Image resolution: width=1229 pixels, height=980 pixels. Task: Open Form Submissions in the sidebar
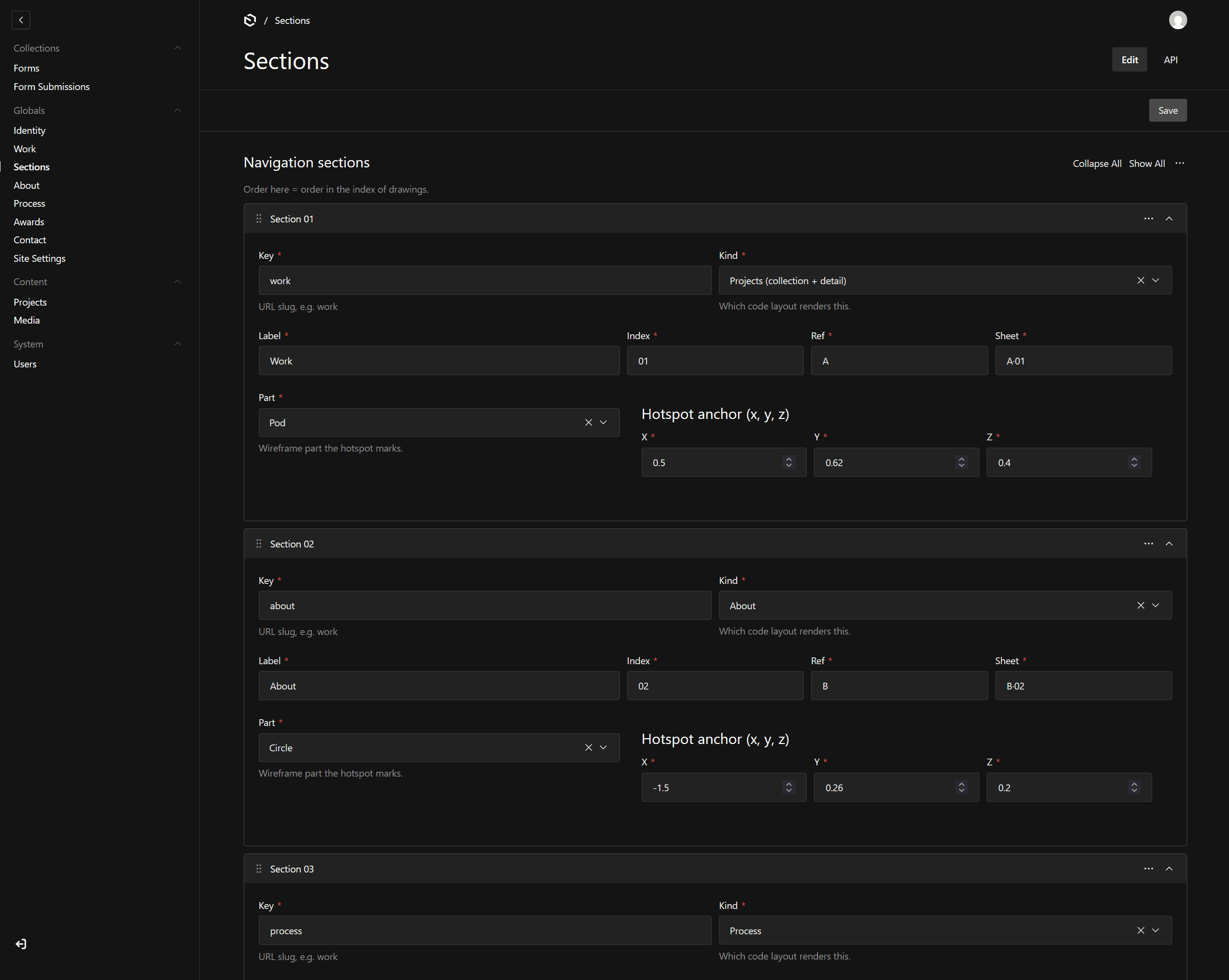point(51,87)
